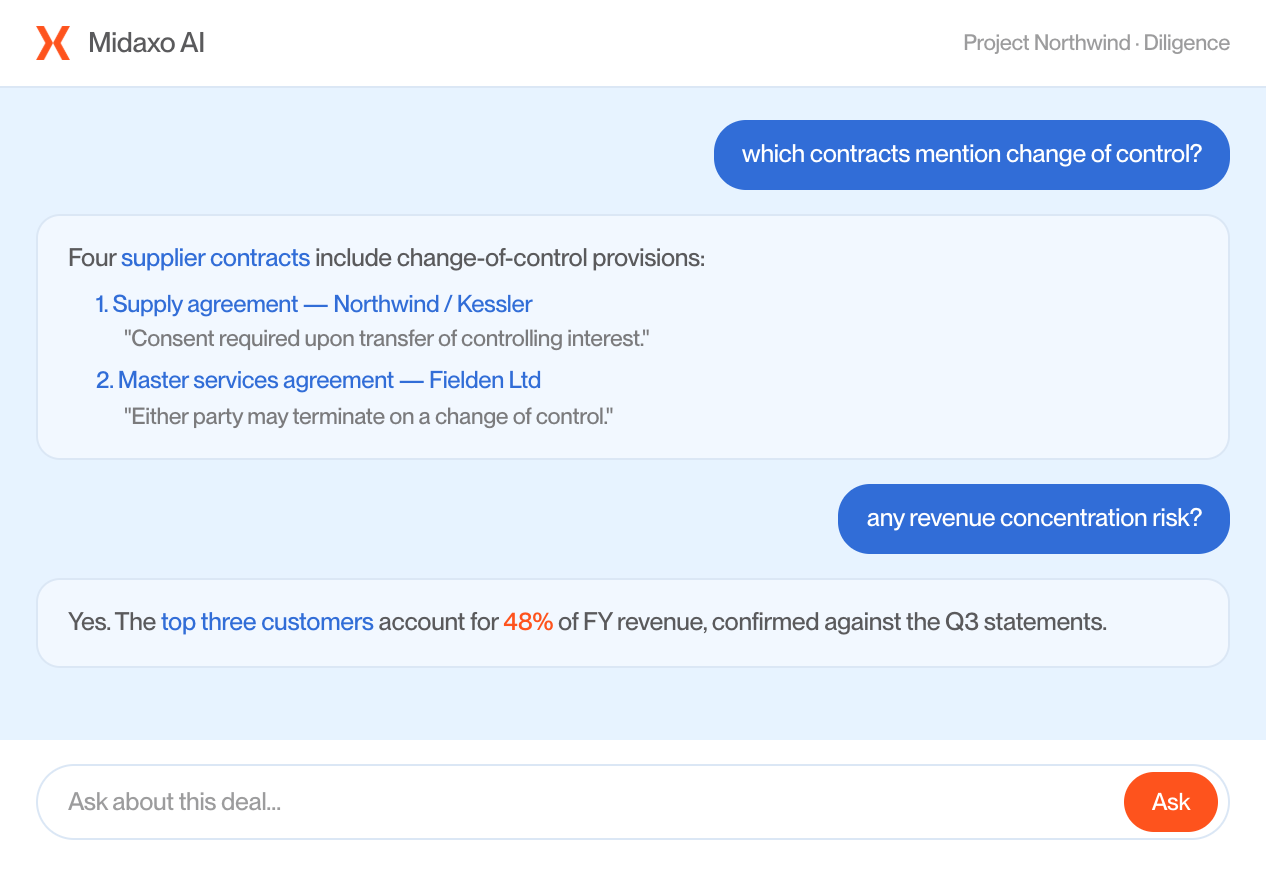Follow the top three customers link

click(x=267, y=622)
